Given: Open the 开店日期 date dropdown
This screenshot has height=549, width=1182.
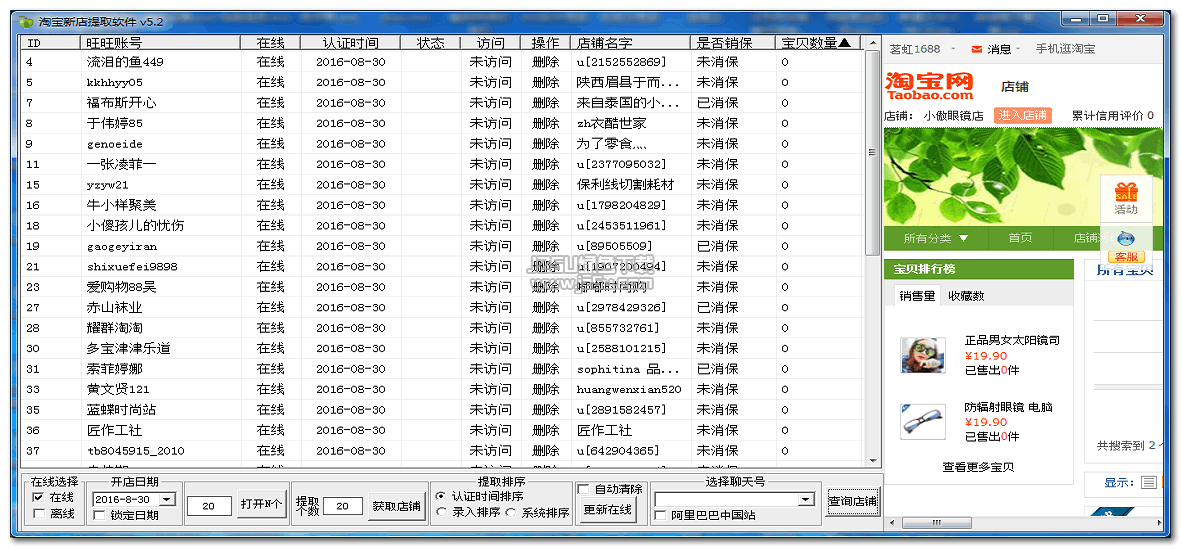Looking at the screenshot, I should click(167, 499).
